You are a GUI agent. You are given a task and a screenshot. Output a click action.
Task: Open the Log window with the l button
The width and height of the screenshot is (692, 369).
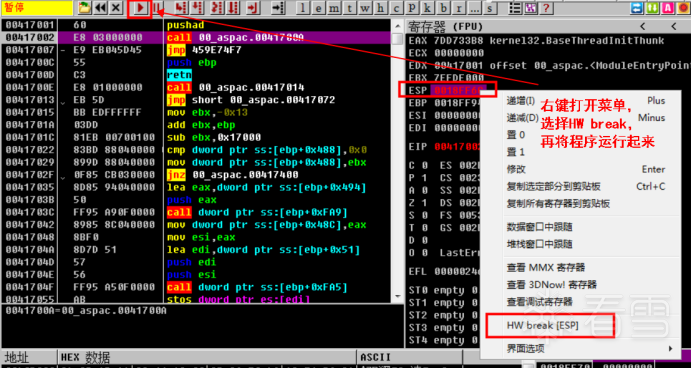(x=302, y=8)
